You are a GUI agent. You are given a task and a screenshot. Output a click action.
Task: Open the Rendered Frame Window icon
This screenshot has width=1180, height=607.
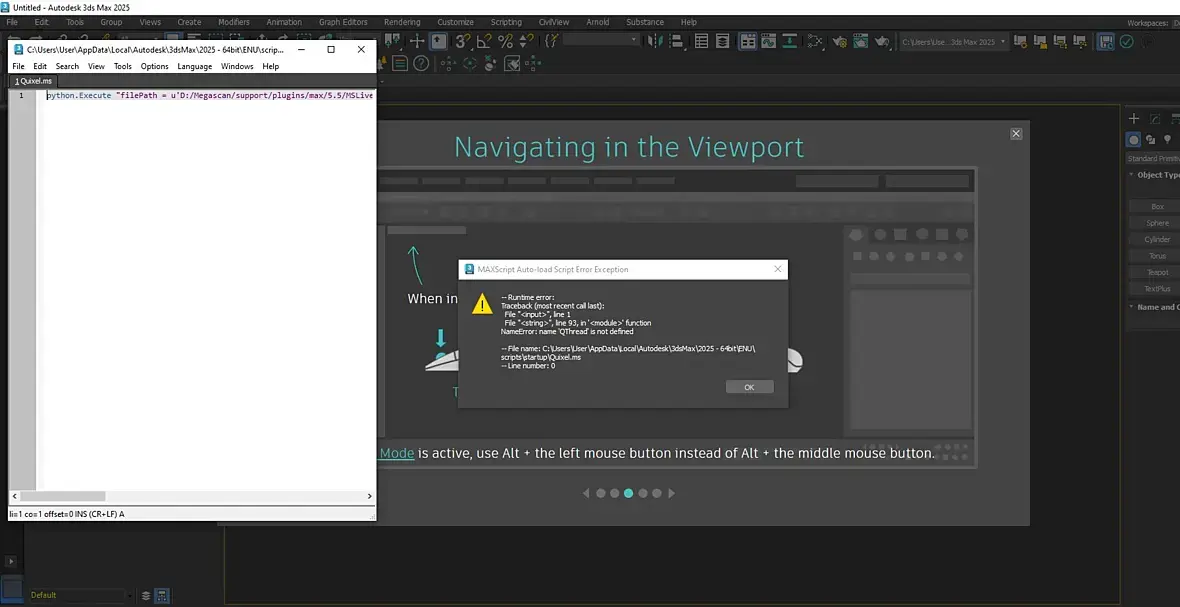coord(860,41)
